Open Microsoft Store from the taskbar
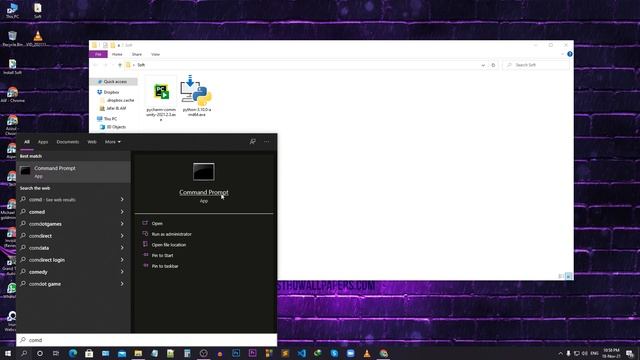Screen dimensions: 640x360 click(89, 353)
